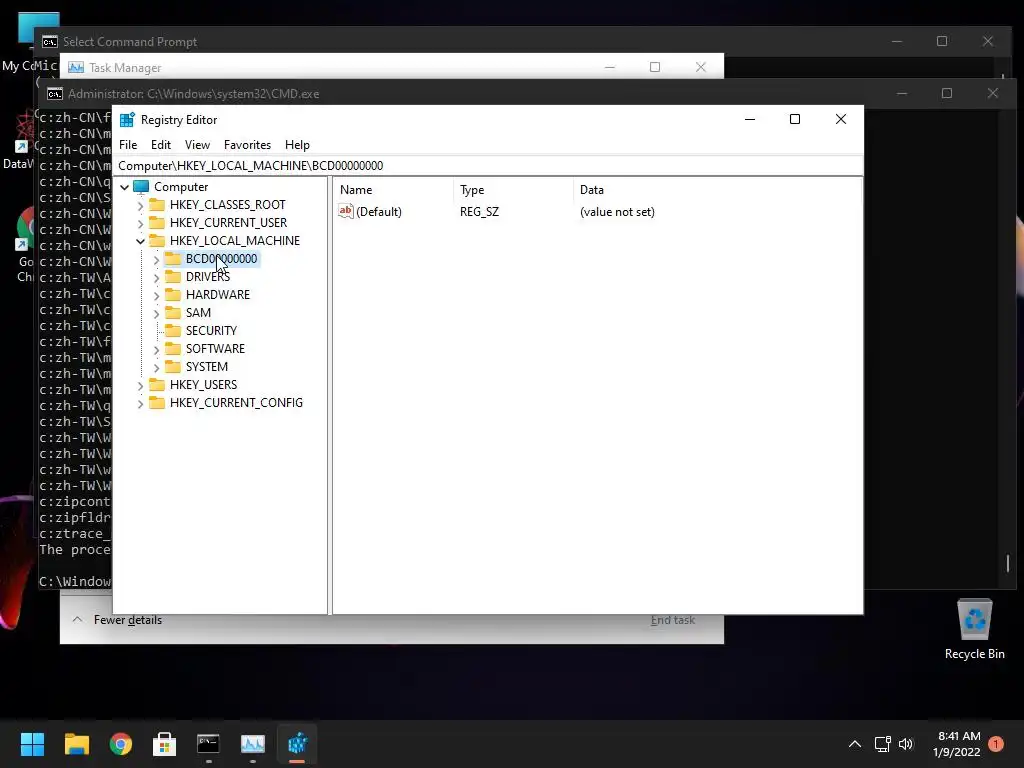Open Google Chrome from the taskbar
This screenshot has width=1024, height=768.
point(121,744)
